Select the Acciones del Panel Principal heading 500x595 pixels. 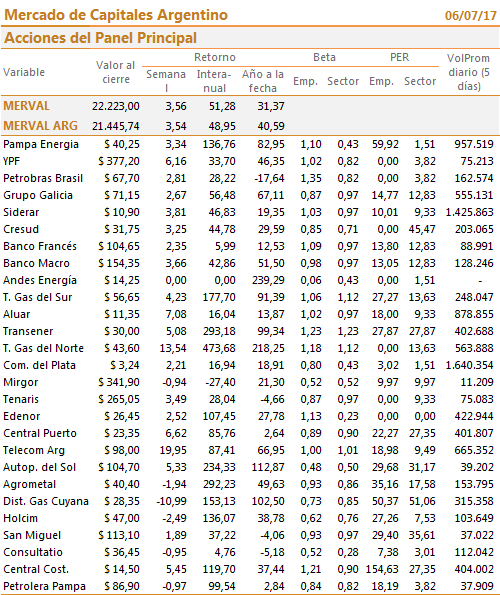pyautogui.click(x=100, y=38)
